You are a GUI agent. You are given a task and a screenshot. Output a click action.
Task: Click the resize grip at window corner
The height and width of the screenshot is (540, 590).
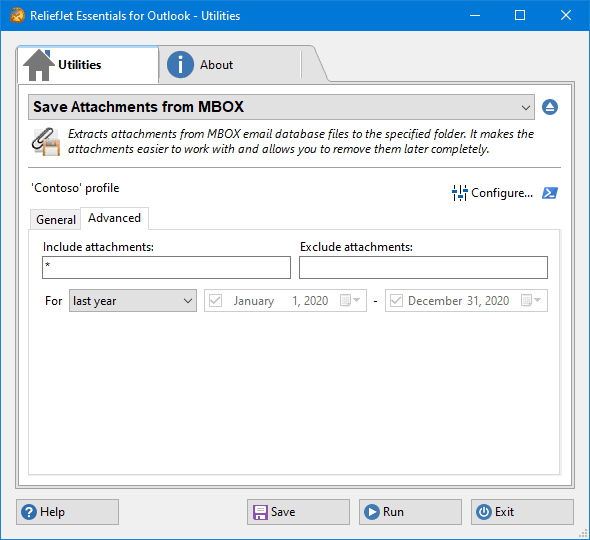(583, 533)
